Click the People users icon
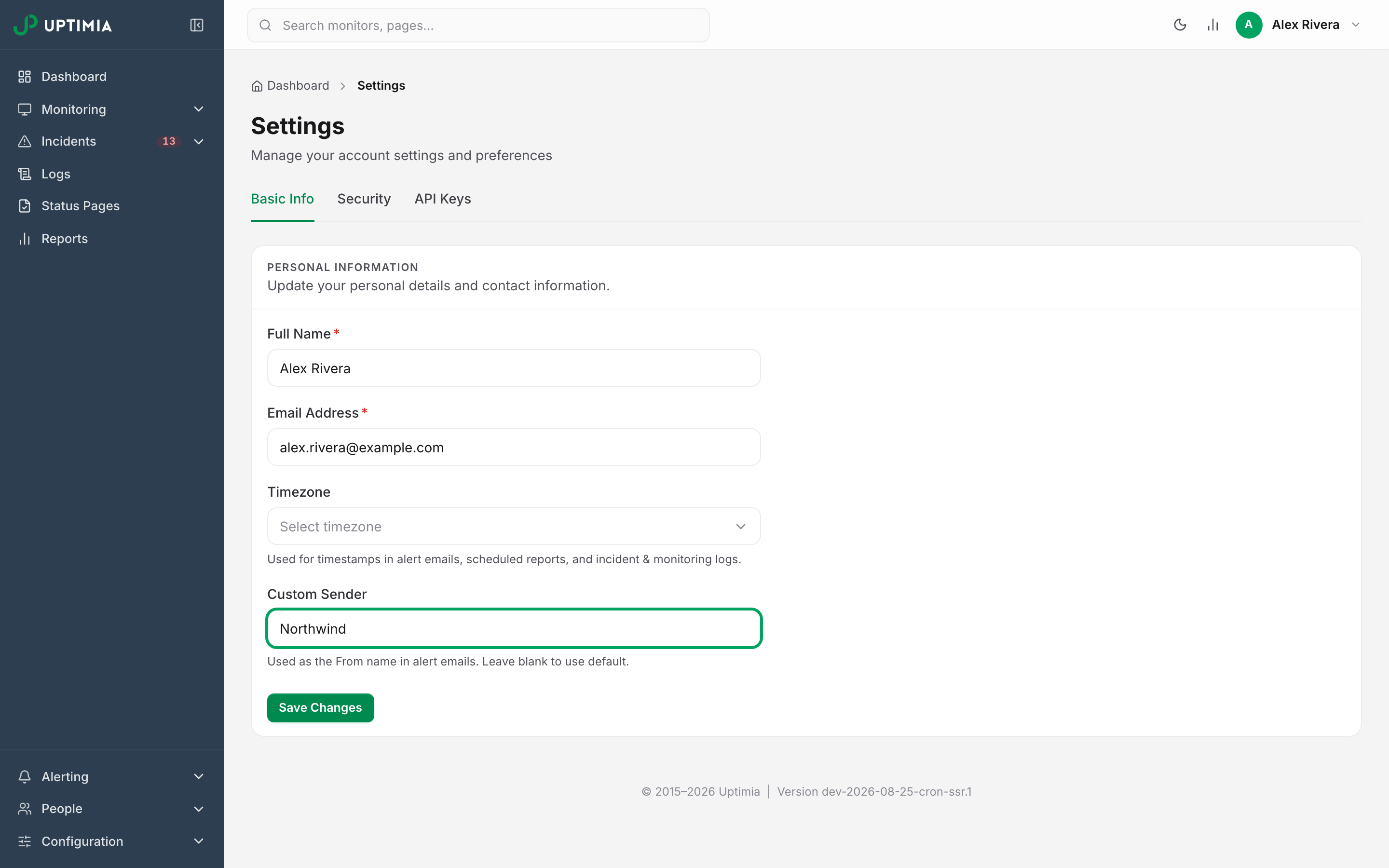Image resolution: width=1389 pixels, height=868 pixels. 25,809
